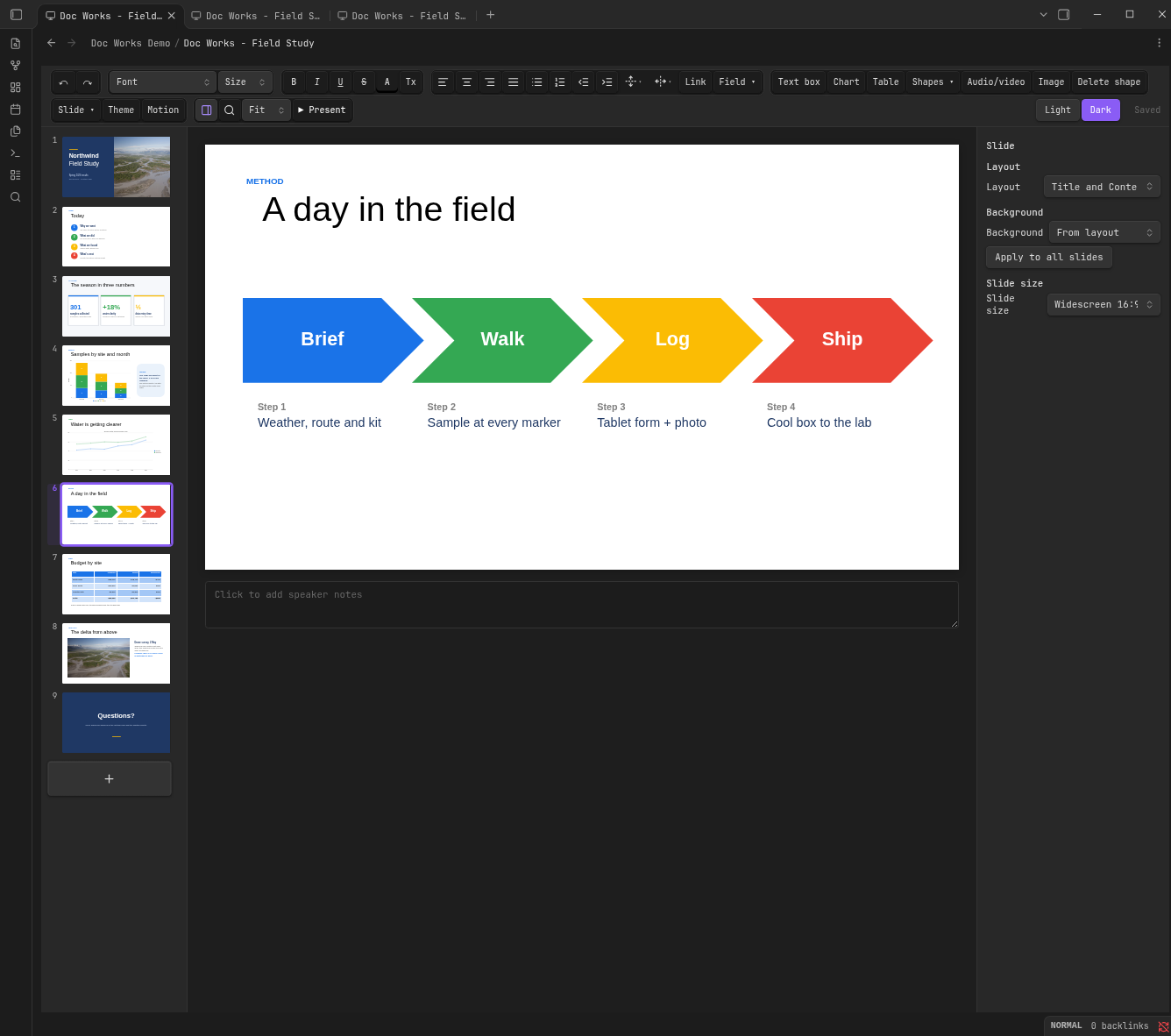Open the Shapes menu
Viewport: 1171px width, 1036px height.
[933, 82]
